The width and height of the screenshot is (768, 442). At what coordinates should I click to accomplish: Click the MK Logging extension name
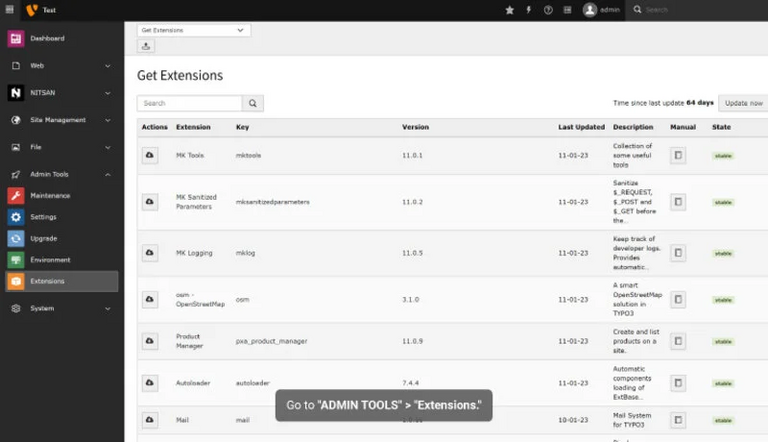coord(194,253)
